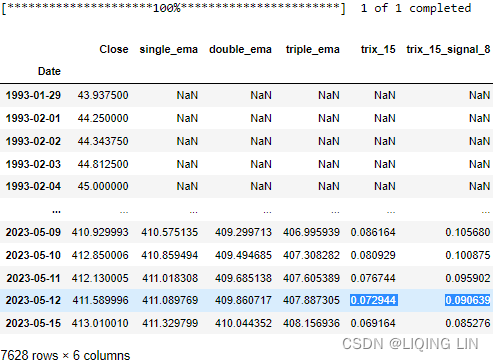Select the 1993-02-04 date row label
Screen dimensions: 493x361
pyautogui.click(x=33, y=186)
